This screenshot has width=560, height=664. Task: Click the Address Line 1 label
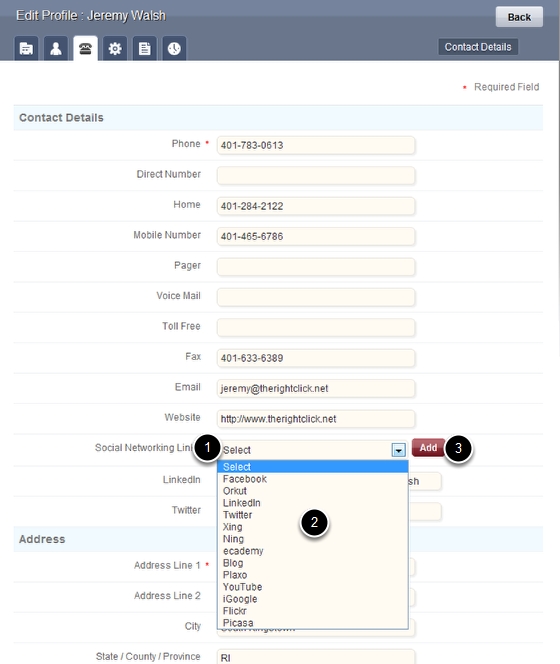[x=167, y=565]
